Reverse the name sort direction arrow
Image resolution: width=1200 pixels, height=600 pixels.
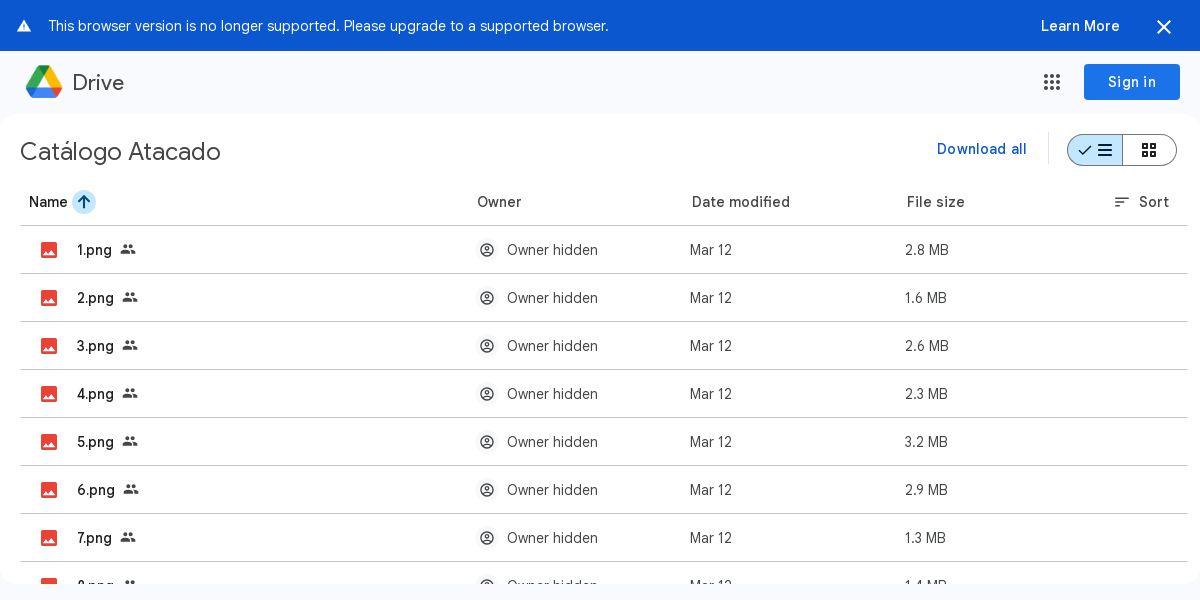coord(84,202)
